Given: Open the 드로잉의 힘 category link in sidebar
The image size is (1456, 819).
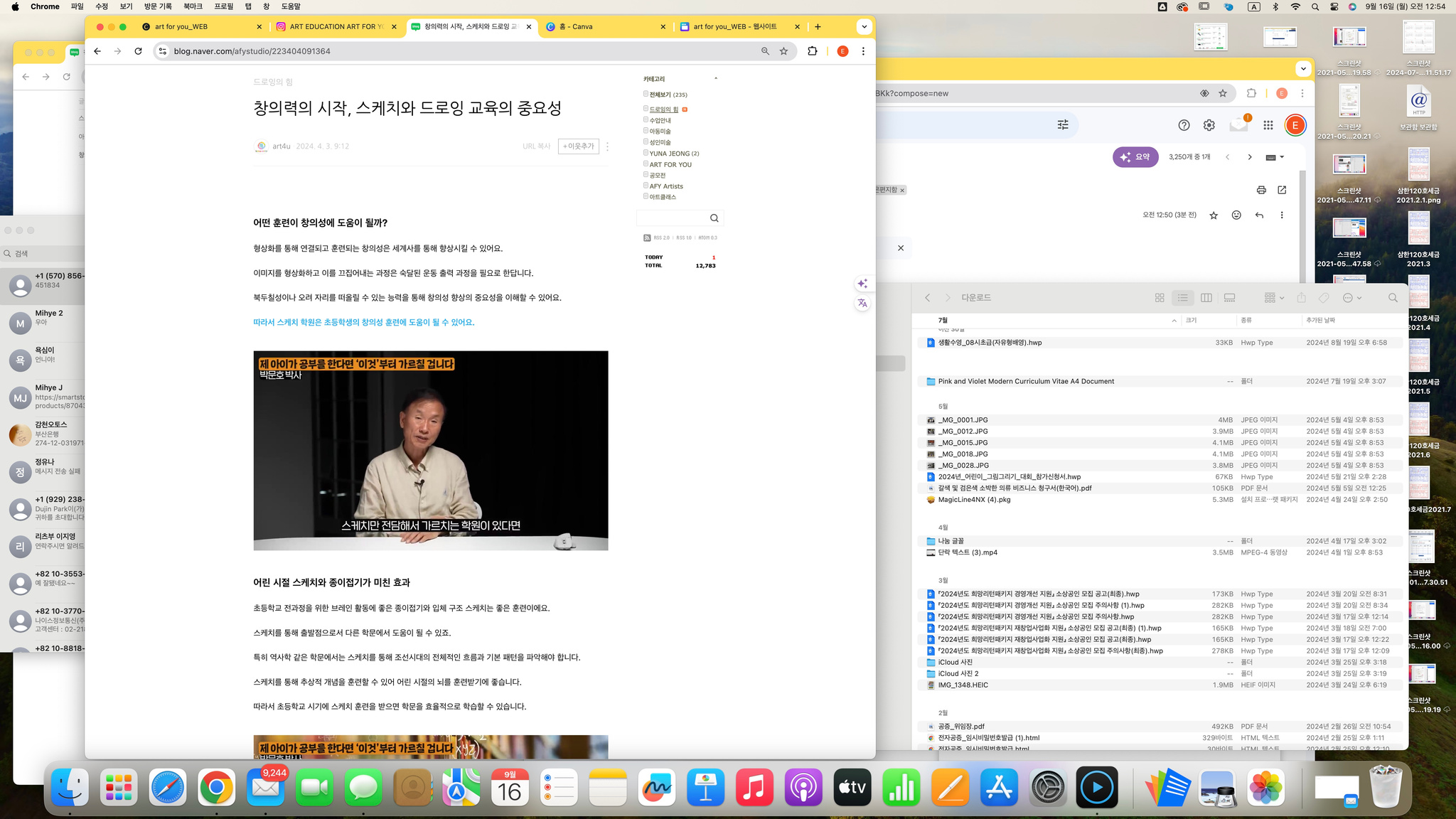Looking at the screenshot, I should pyautogui.click(x=663, y=109).
